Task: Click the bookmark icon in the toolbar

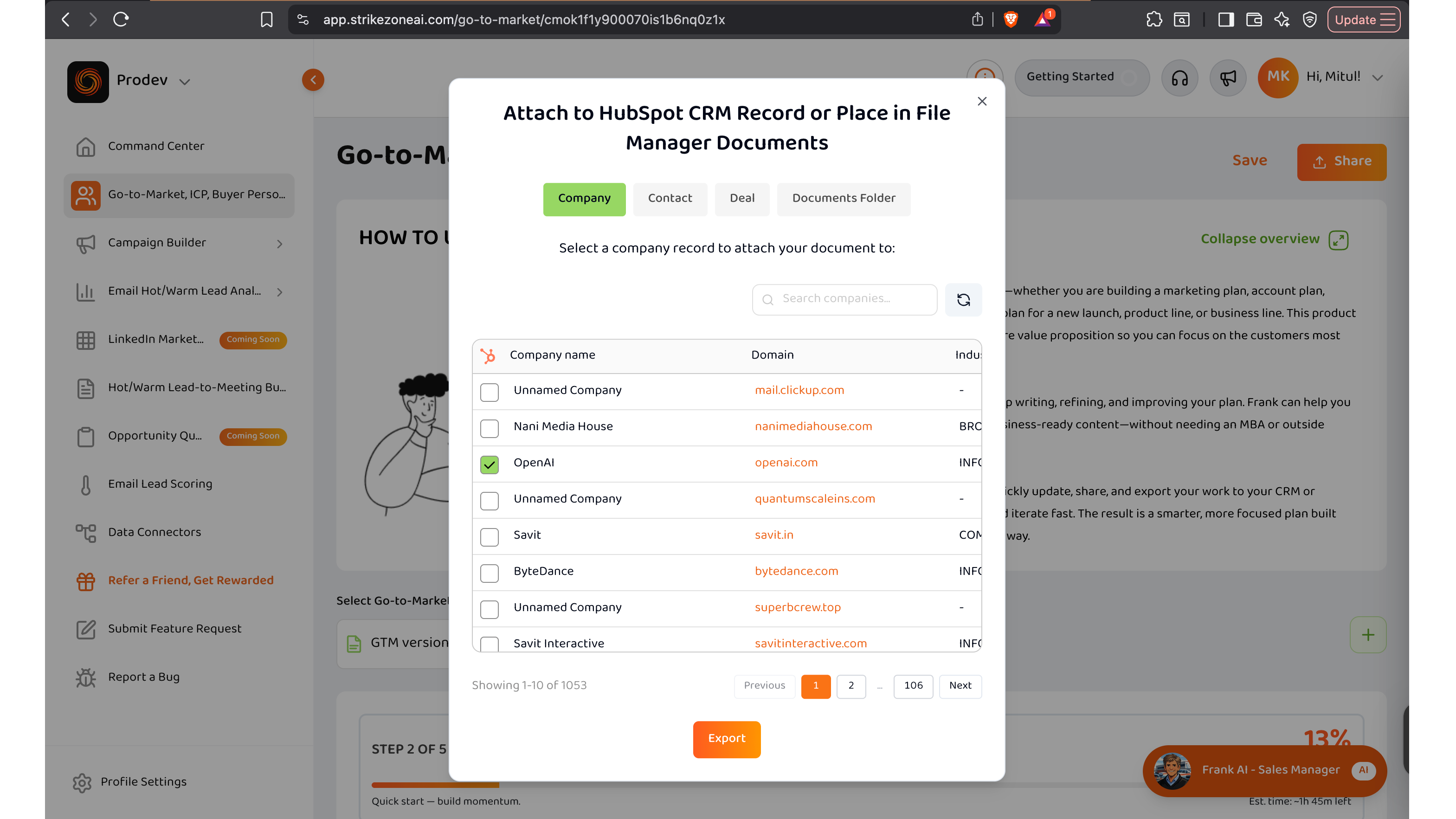Action: [x=266, y=20]
